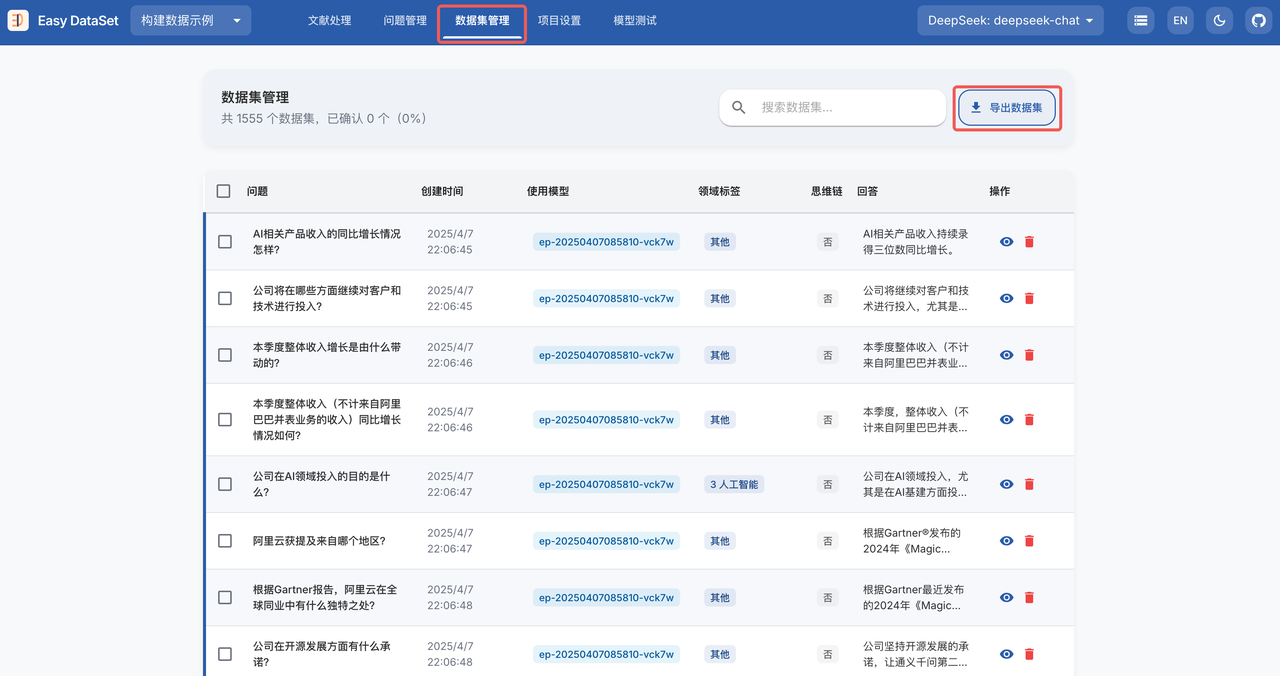Click the Easy DataSet logo icon
Screen dimensions: 1280x676
[x=18, y=20]
